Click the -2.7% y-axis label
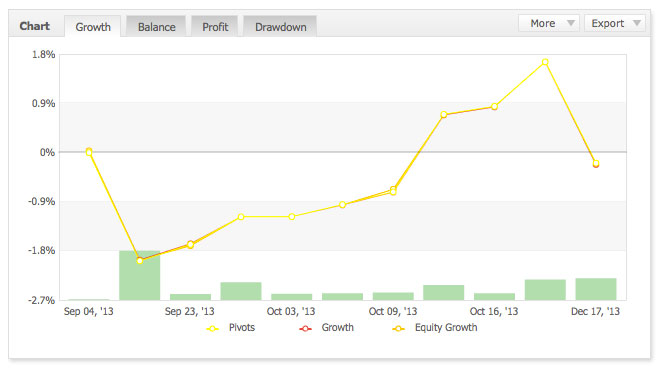 (42, 300)
